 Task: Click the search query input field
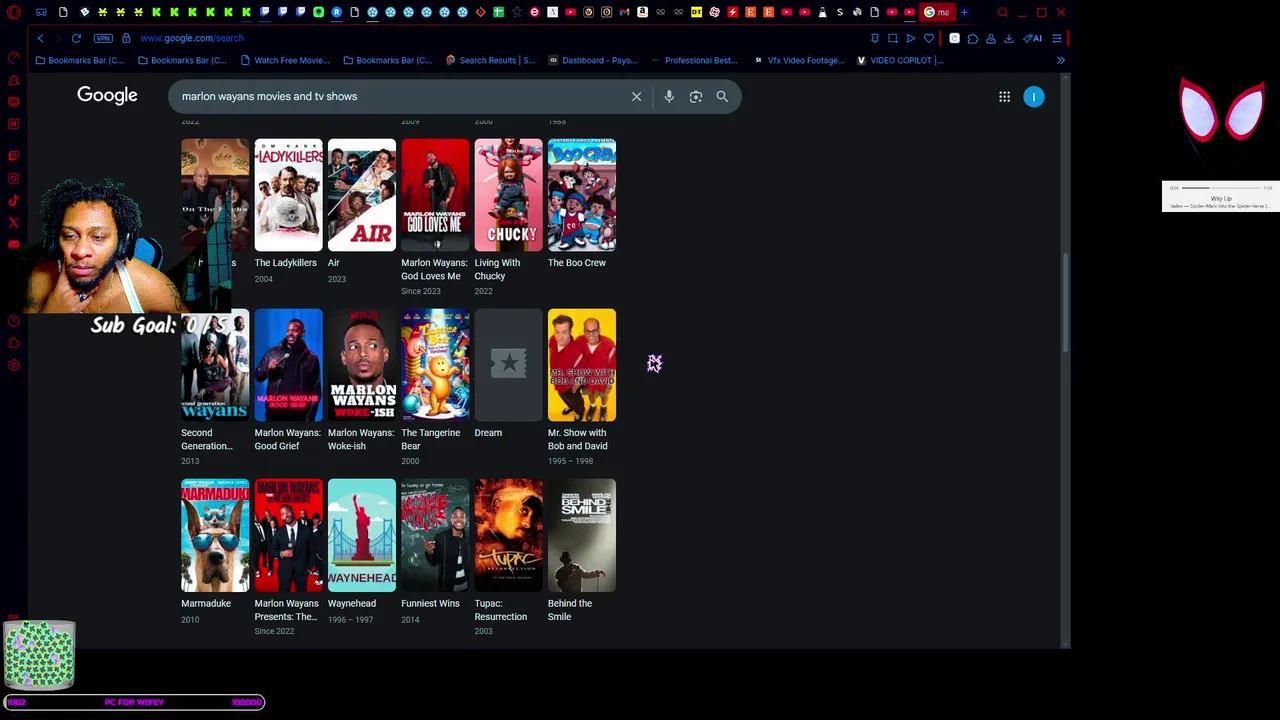[x=400, y=97]
